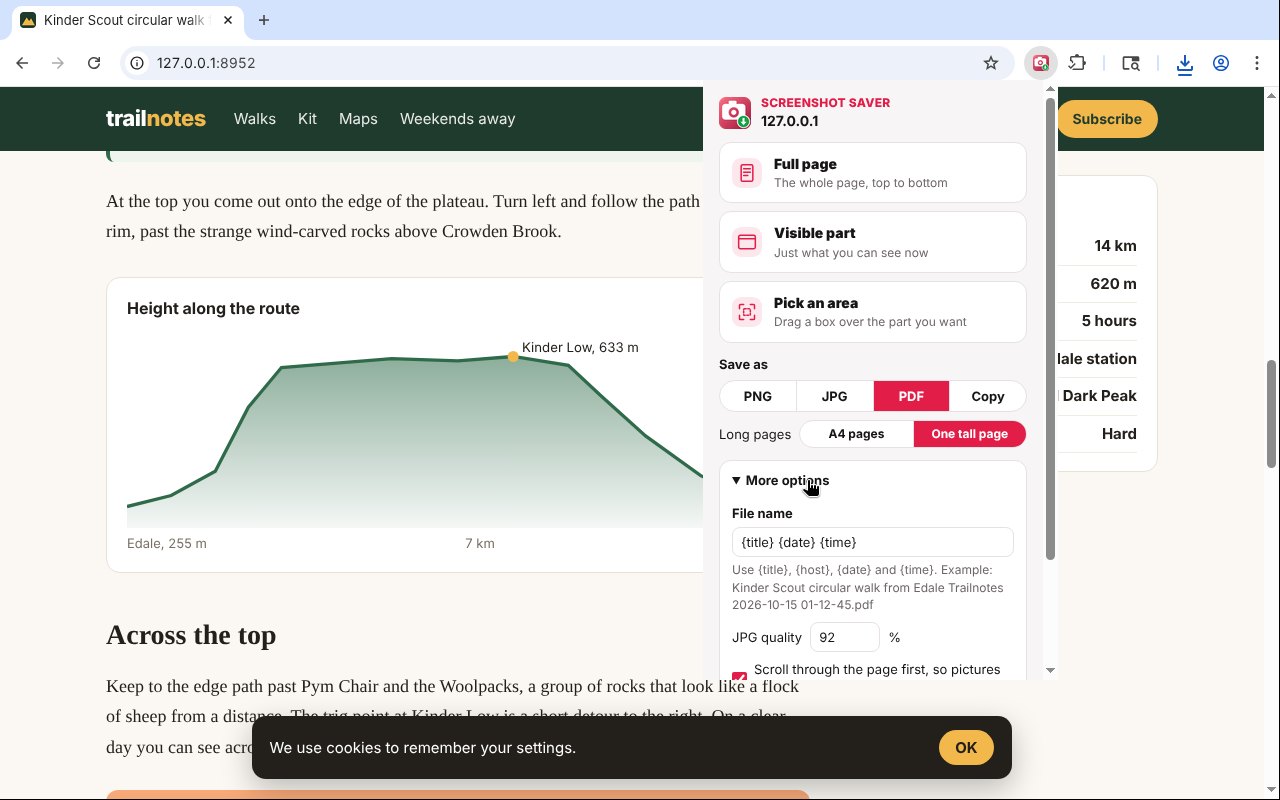
Task: Click the Screenshot Saver extension icon in toolbar
Action: click(1040, 63)
